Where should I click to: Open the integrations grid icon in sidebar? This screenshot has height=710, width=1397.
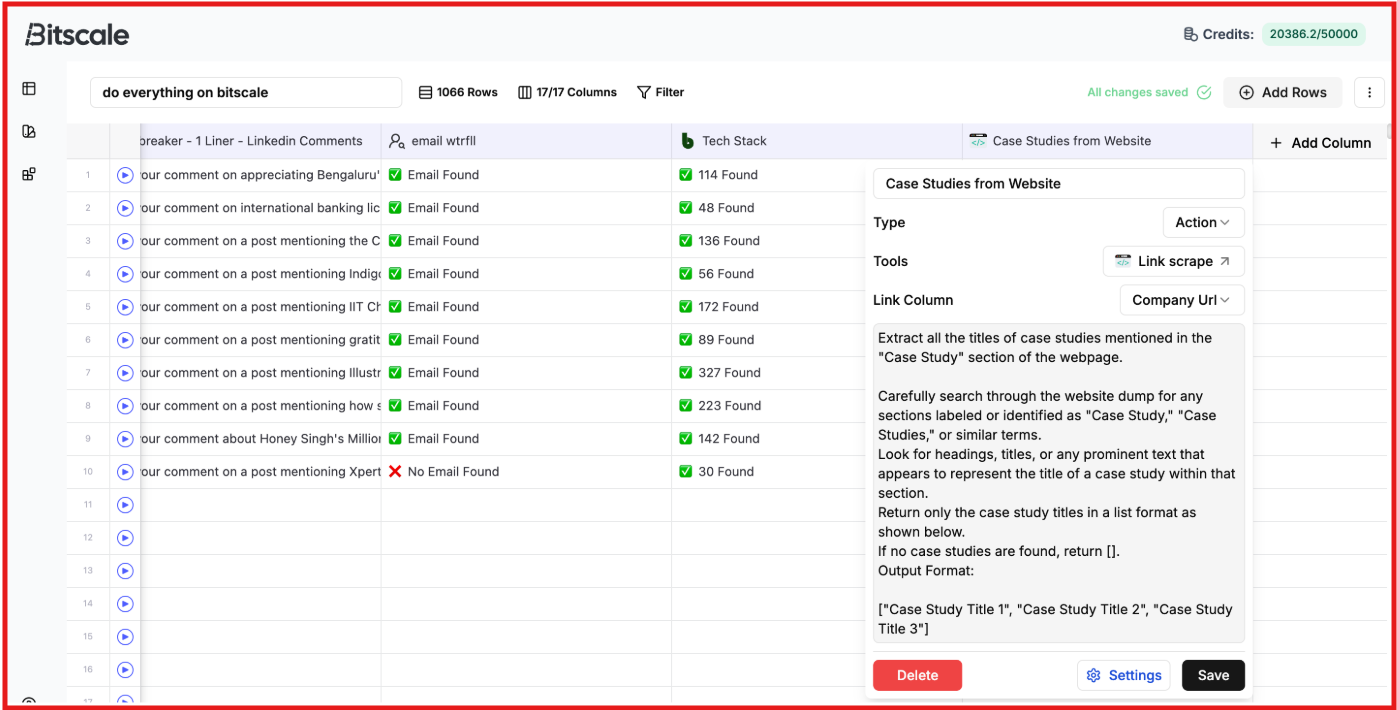pyautogui.click(x=29, y=174)
